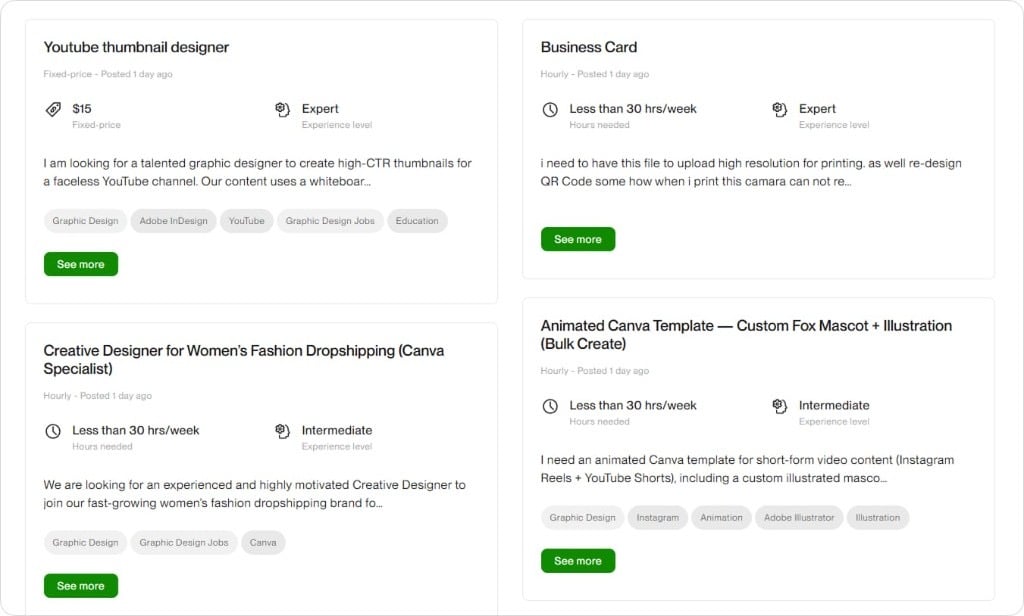Choose the Education tag chip

click(x=417, y=221)
